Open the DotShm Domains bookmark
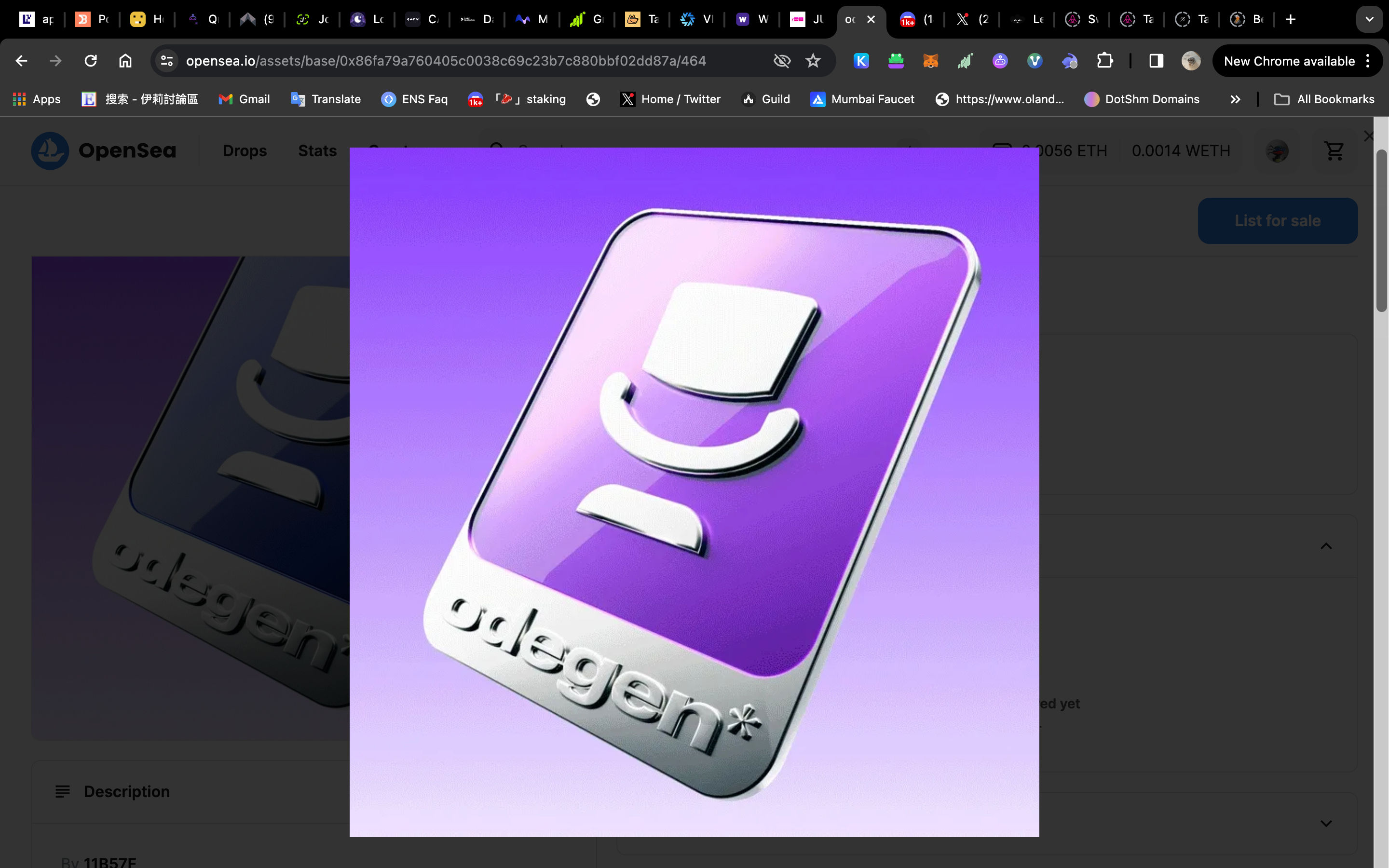This screenshot has height=868, width=1389. tap(1142, 99)
